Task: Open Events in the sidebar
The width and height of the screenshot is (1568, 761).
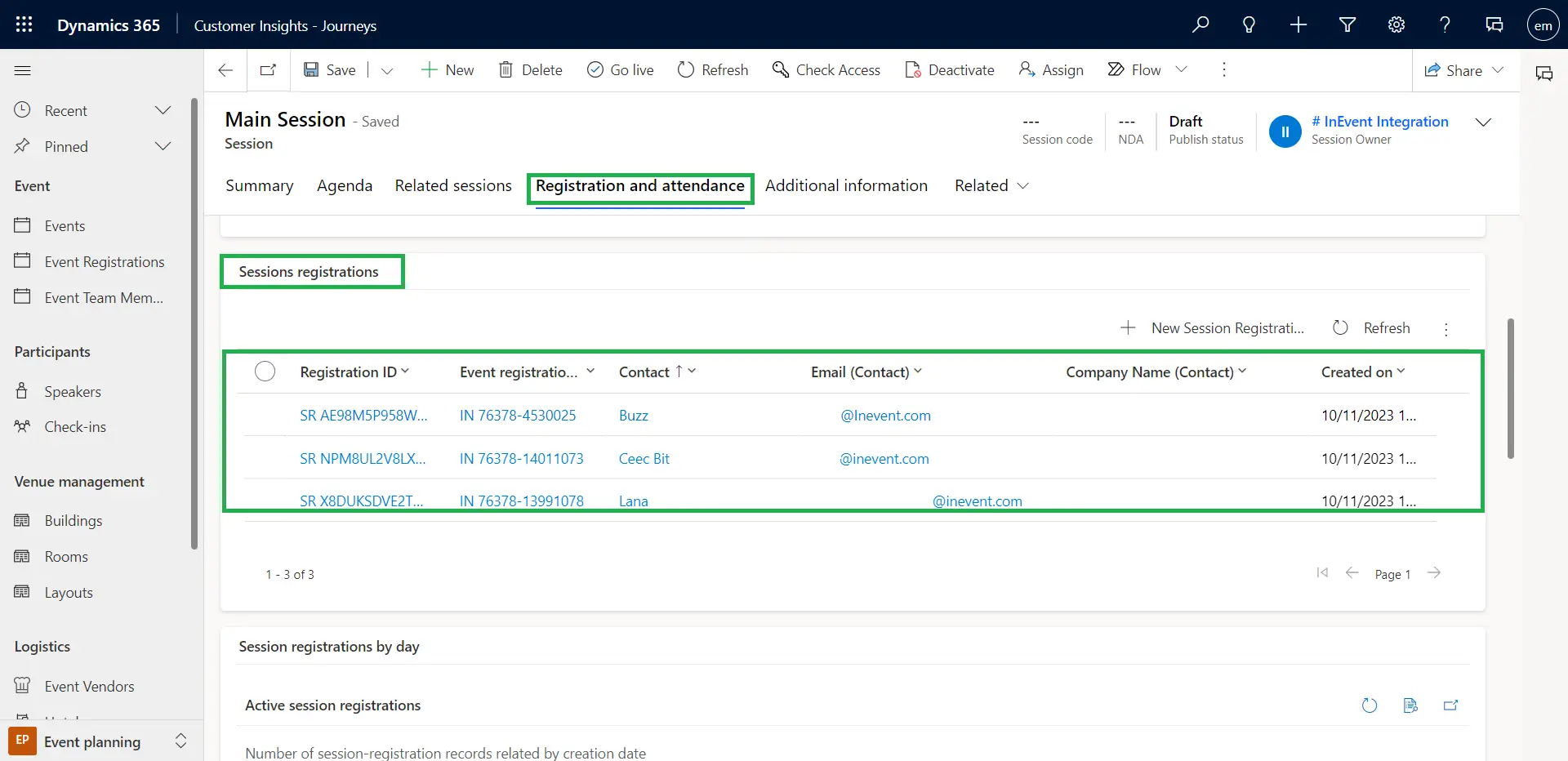Action: 65,226
